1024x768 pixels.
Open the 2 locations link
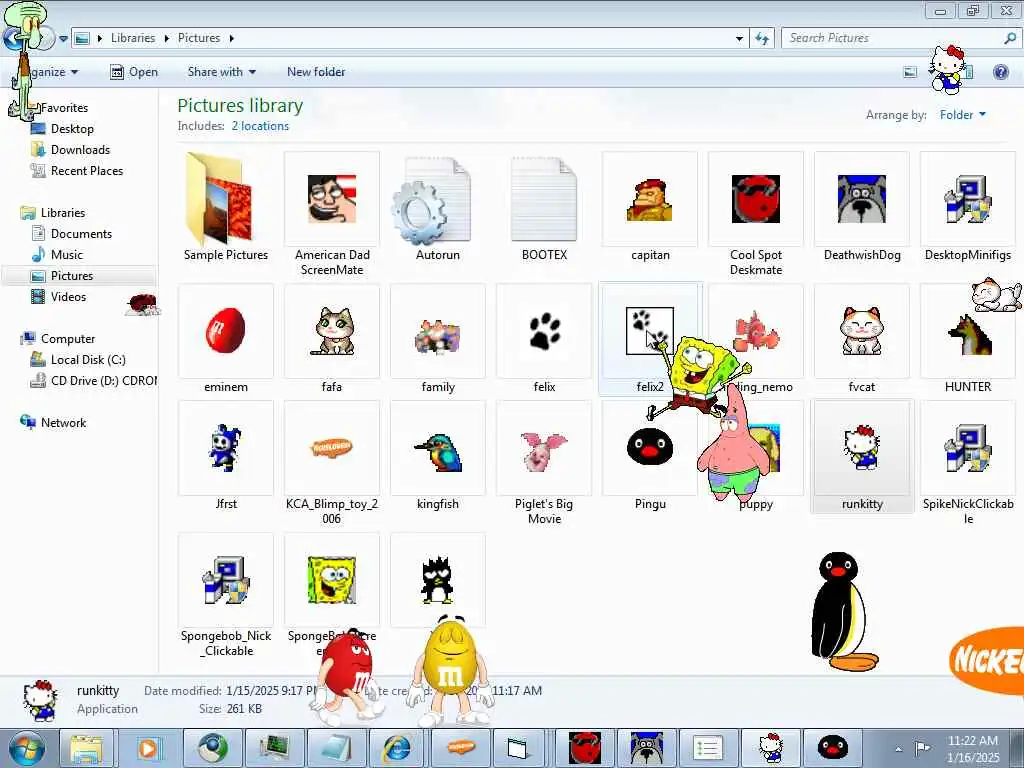coord(260,126)
